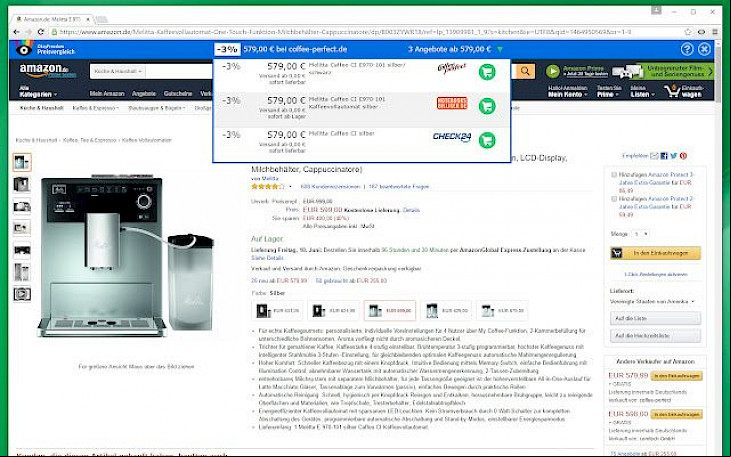Open Gutscheine nav item
Image resolution: width=731 pixels, height=457 pixels.
(178, 93)
